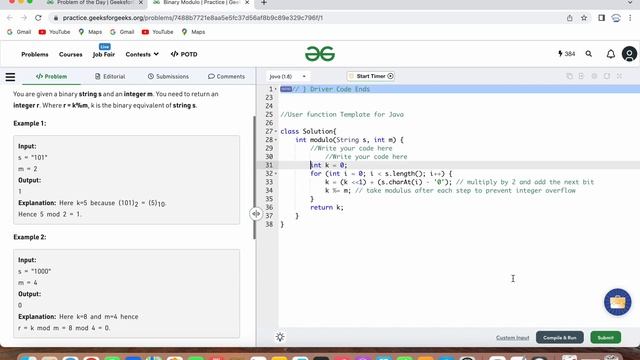Click the editor copy icon
The width and height of the screenshot is (640, 360).
[569, 76]
